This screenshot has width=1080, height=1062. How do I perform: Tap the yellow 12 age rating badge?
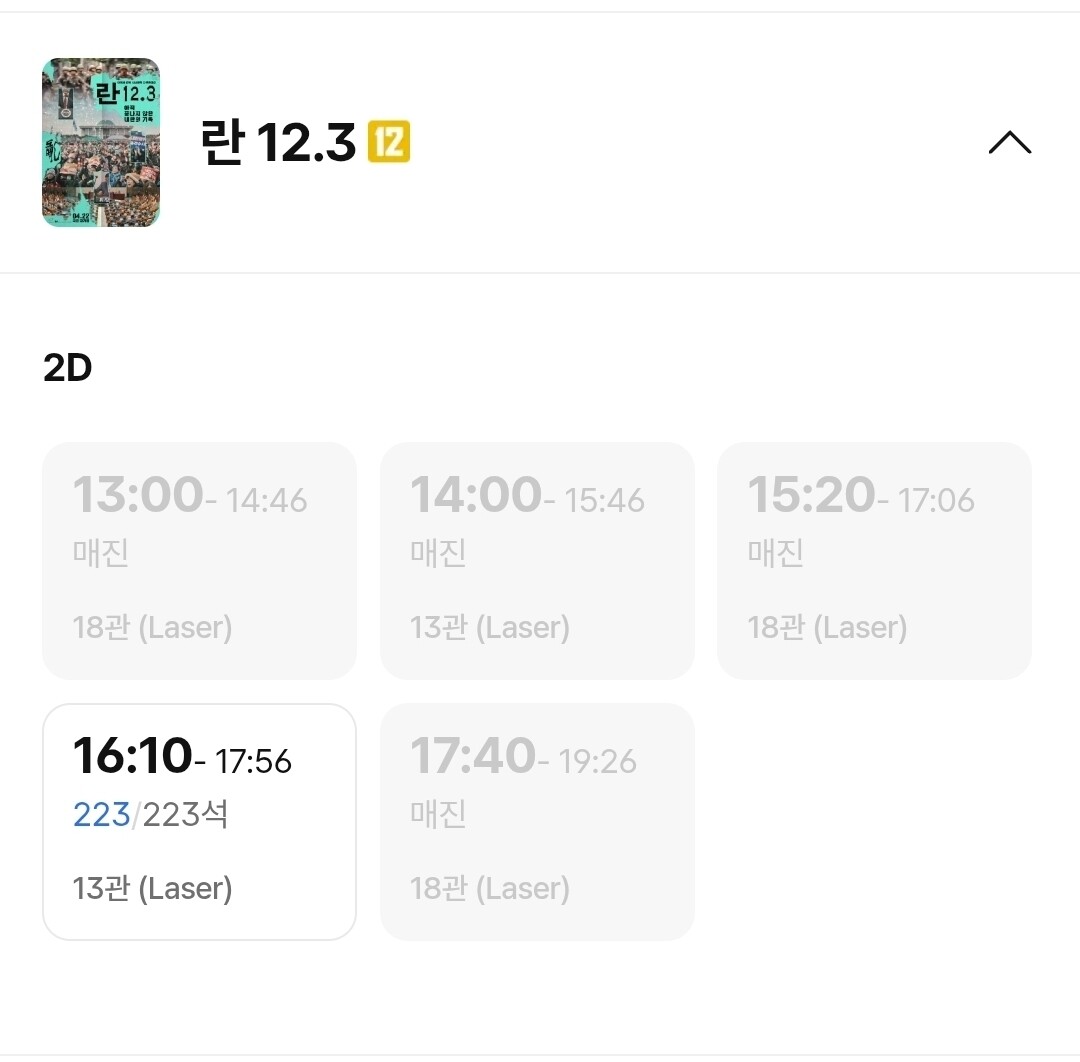[389, 143]
